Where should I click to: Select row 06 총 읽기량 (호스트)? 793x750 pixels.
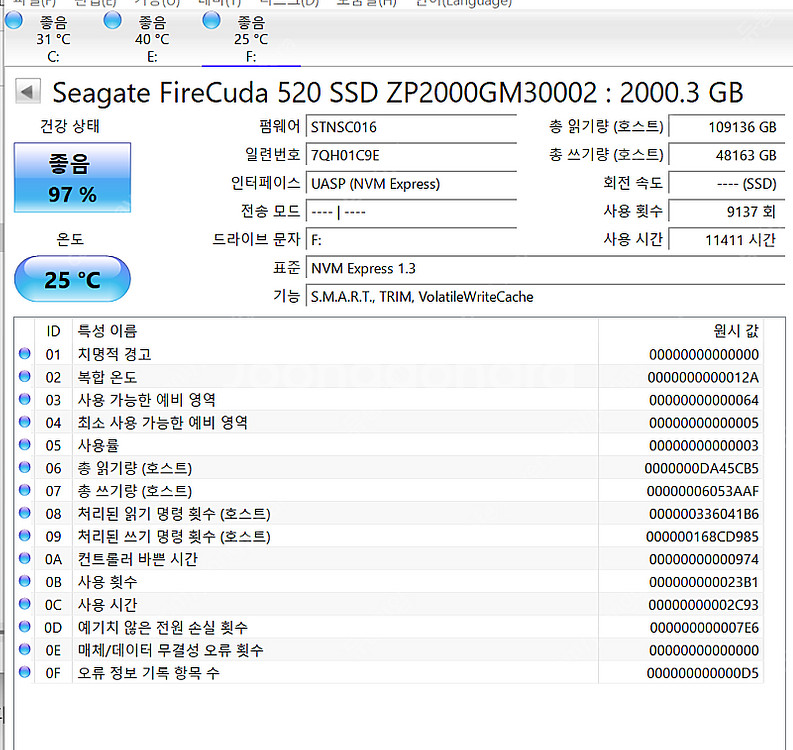(389, 468)
